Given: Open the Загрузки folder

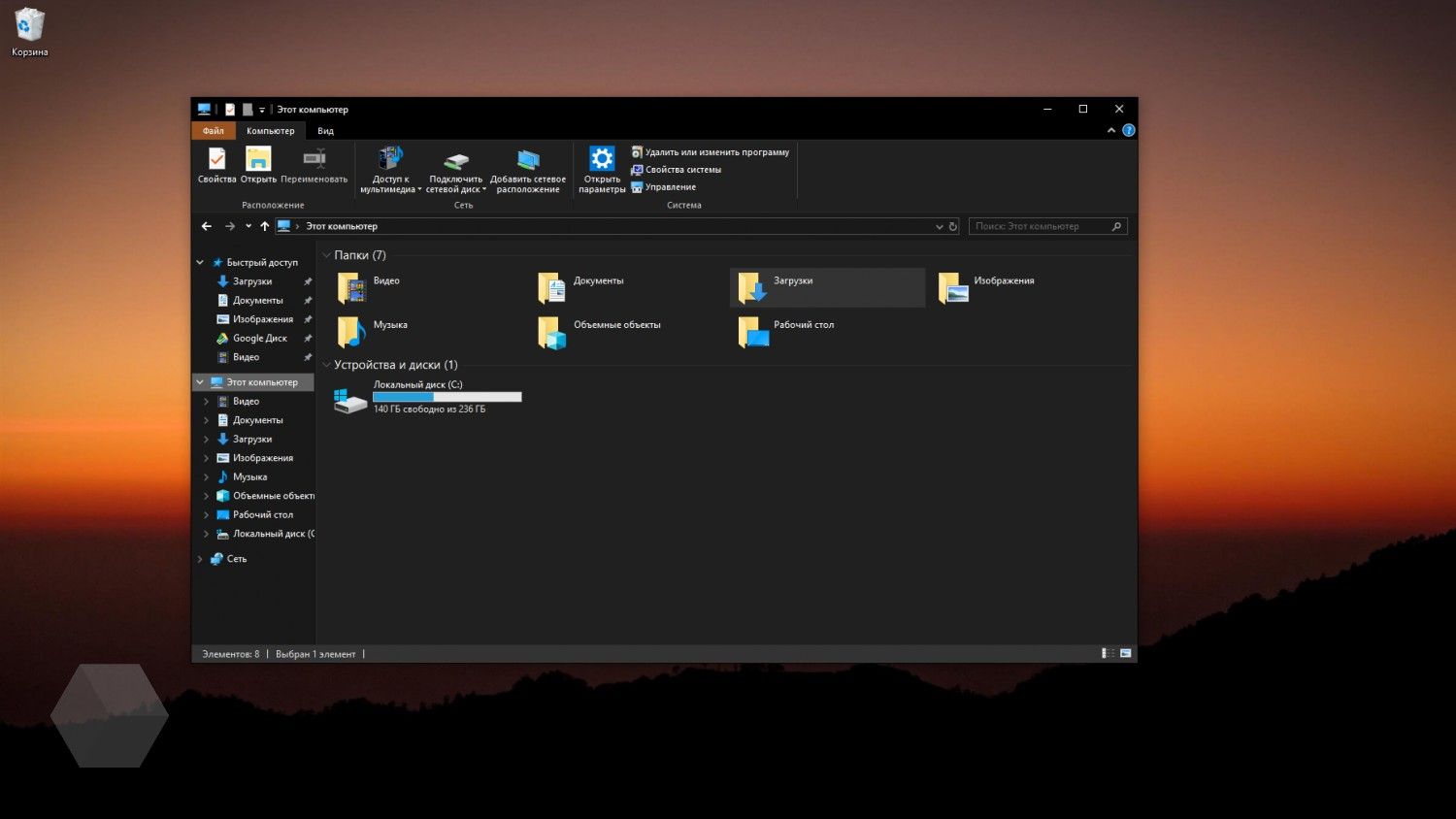Looking at the screenshot, I should (x=793, y=280).
